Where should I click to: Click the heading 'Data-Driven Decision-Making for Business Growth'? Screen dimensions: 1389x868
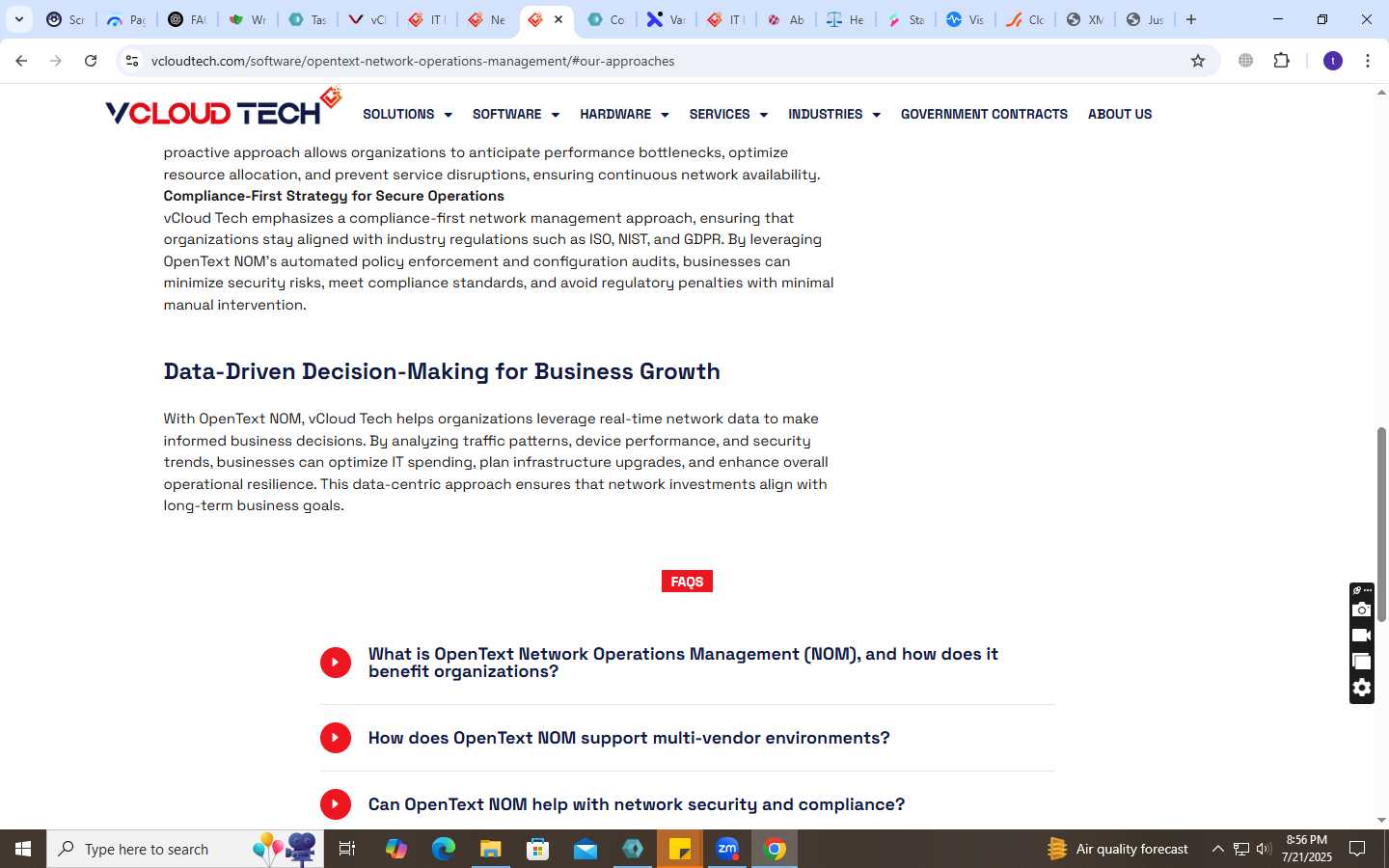[x=442, y=371]
